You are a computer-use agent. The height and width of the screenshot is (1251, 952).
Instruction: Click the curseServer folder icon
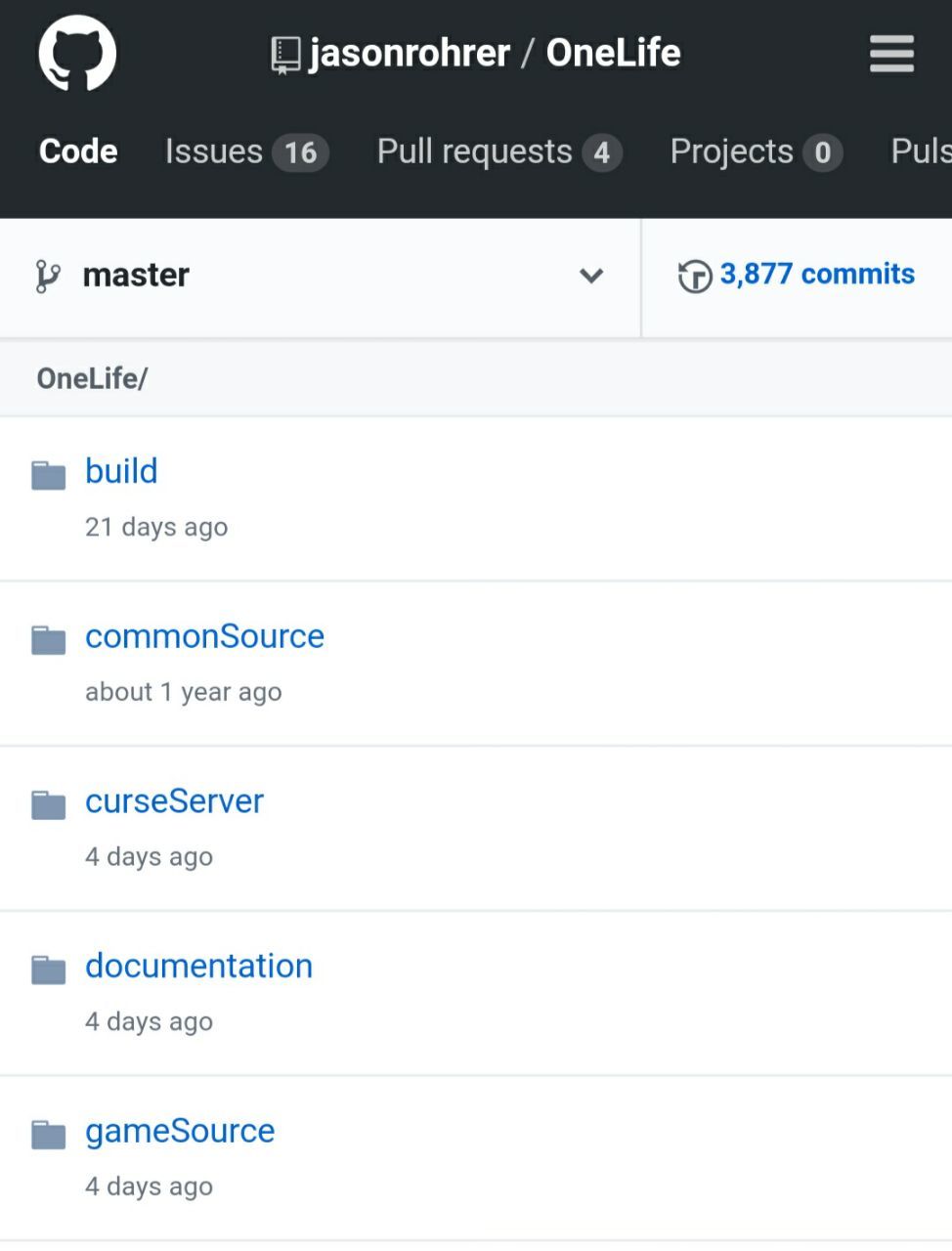48,805
